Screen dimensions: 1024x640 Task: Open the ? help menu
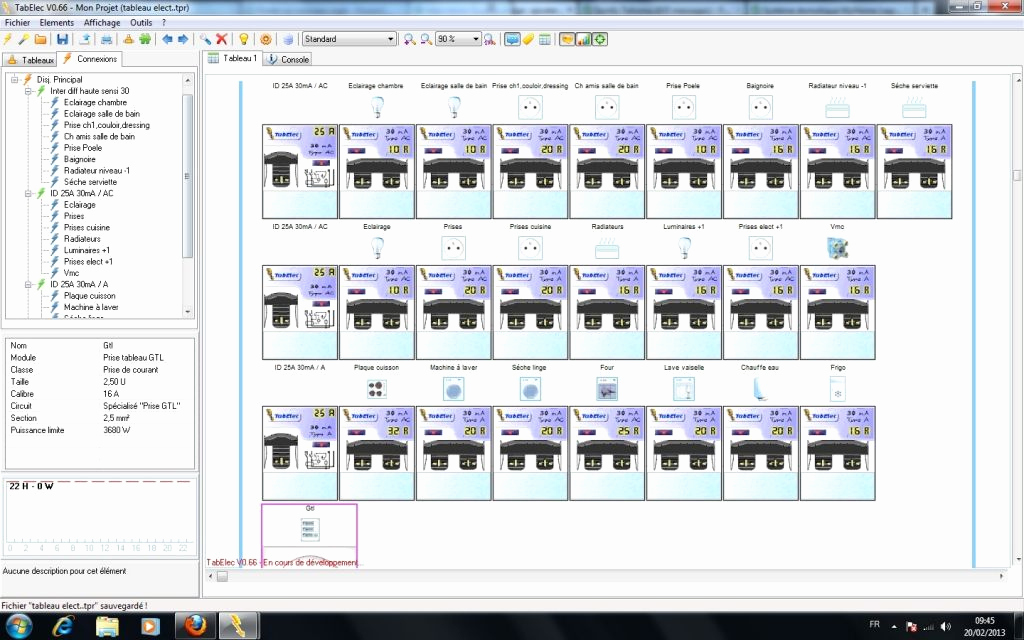coord(164,22)
